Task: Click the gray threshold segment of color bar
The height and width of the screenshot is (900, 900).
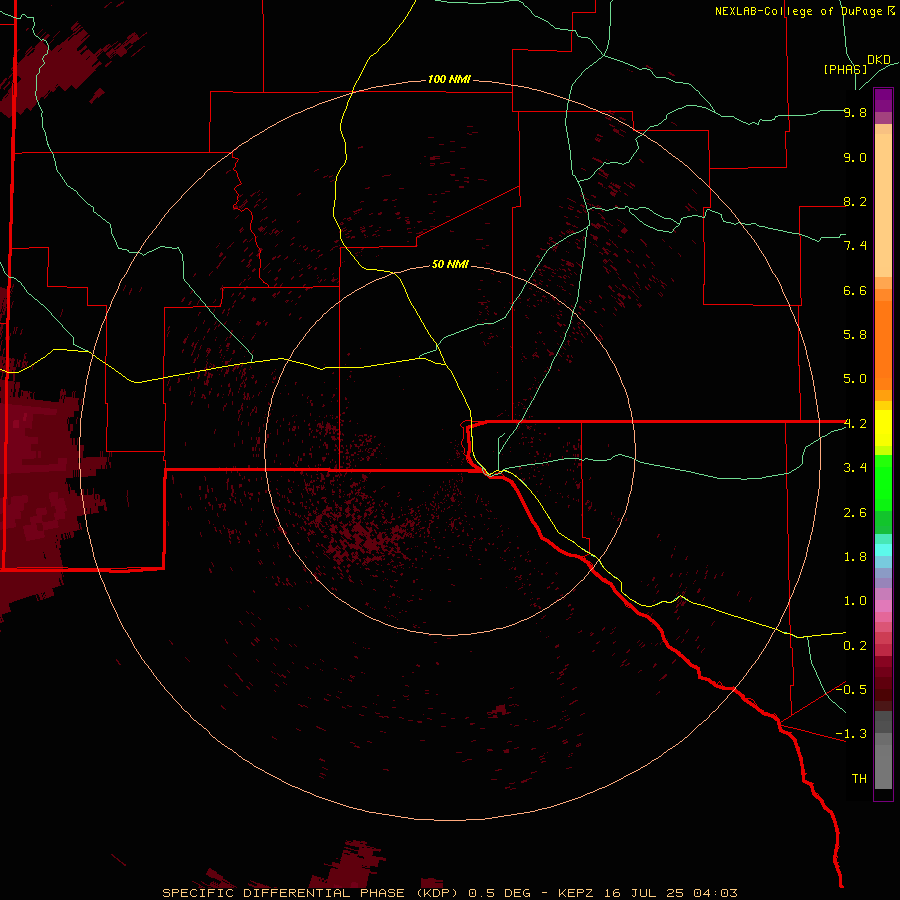Action: (883, 751)
